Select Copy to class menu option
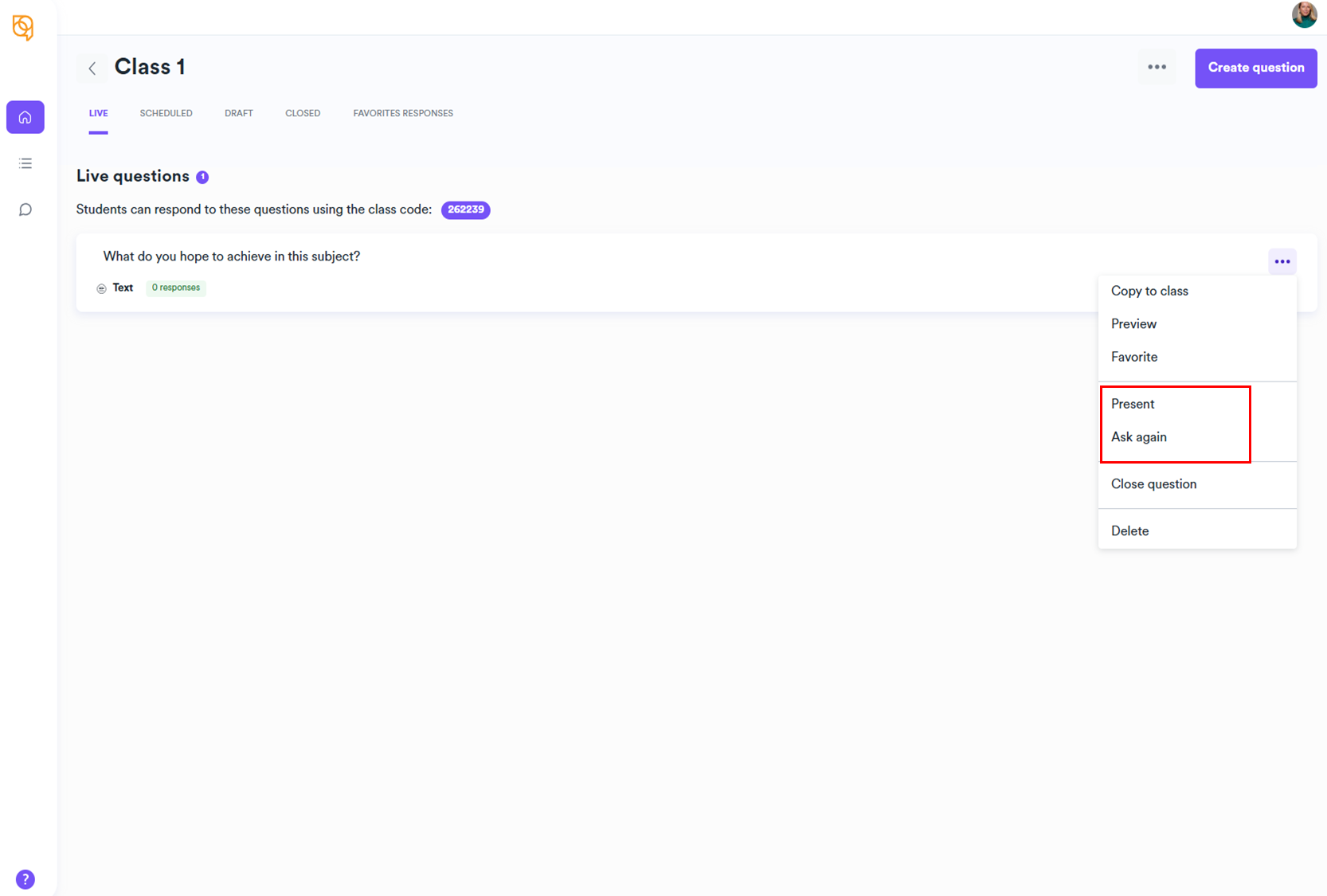 pyautogui.click(x=1149, y=291)
